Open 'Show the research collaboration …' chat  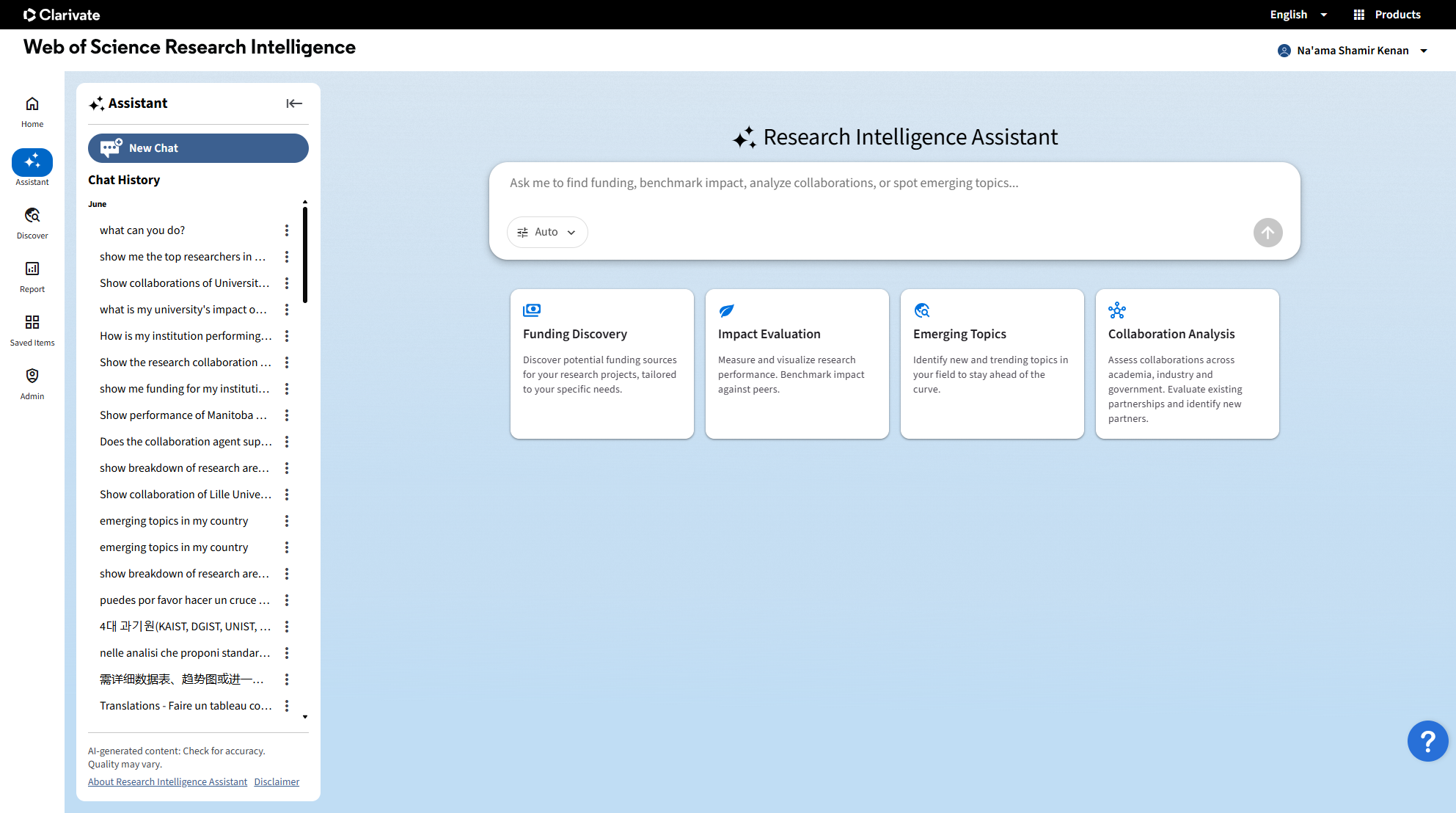186,362
